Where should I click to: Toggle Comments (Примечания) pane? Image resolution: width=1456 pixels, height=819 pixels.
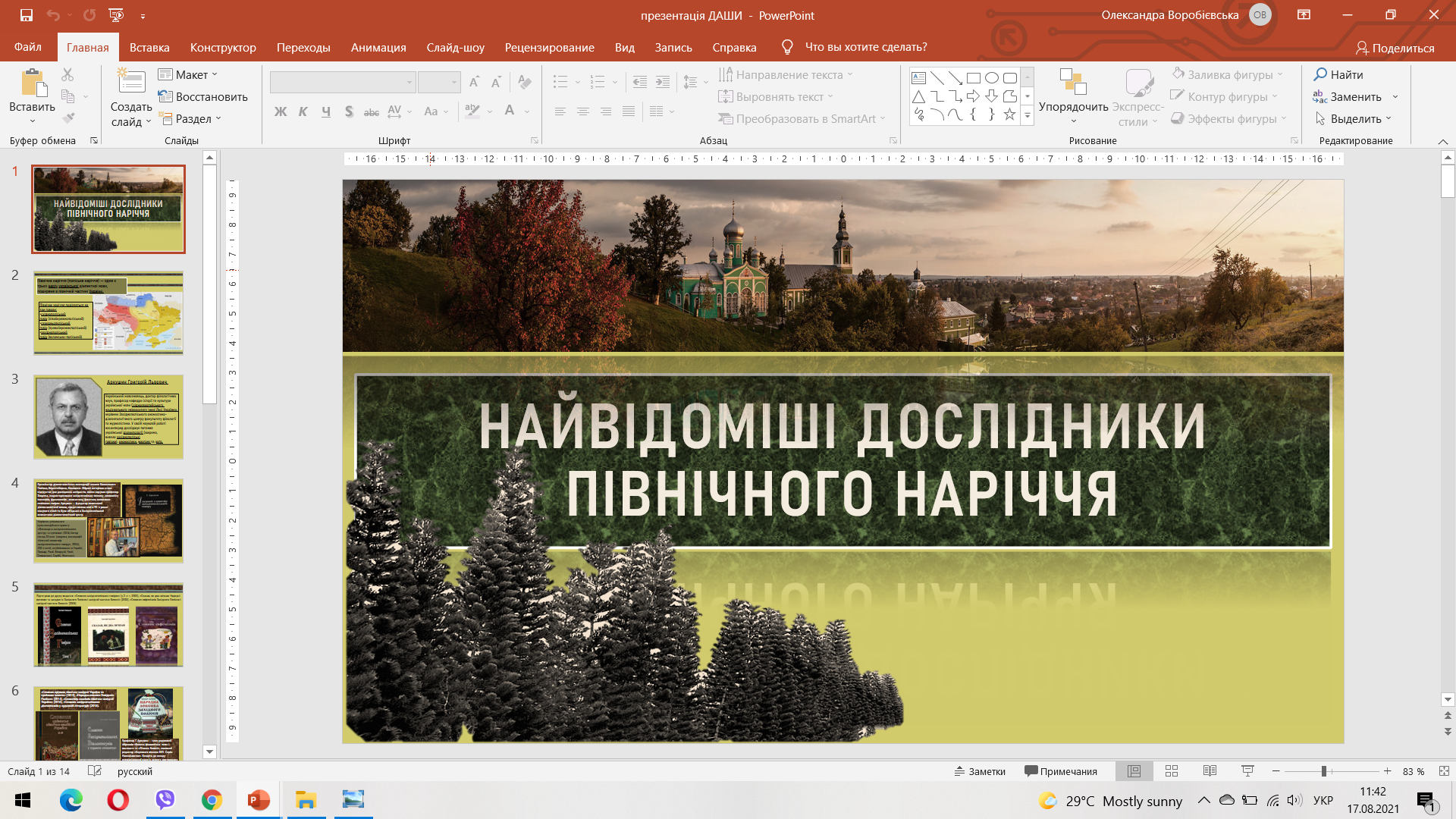(x=1061, y=771)
